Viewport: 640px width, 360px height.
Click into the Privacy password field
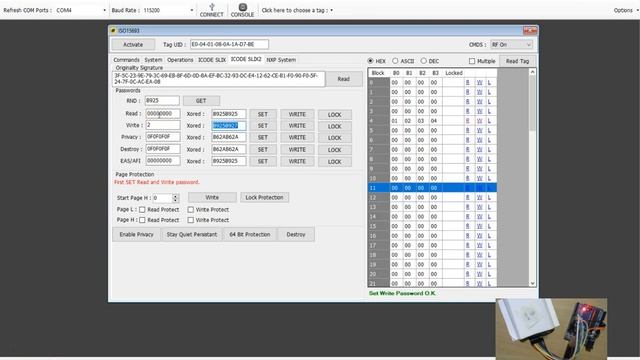pos(163,137)
